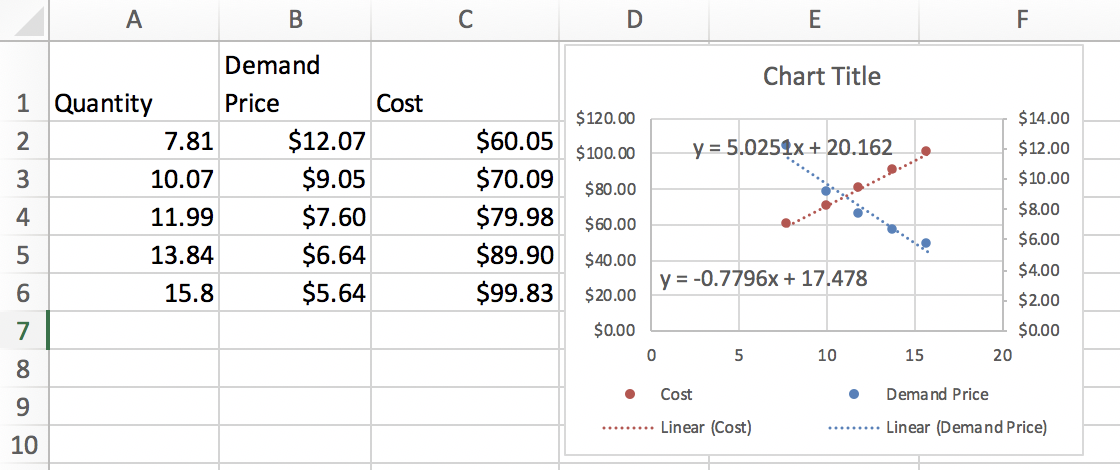Click the horizontal axis label 20
Viewport: 1120px width, 470px height.
coord(1002,354)
